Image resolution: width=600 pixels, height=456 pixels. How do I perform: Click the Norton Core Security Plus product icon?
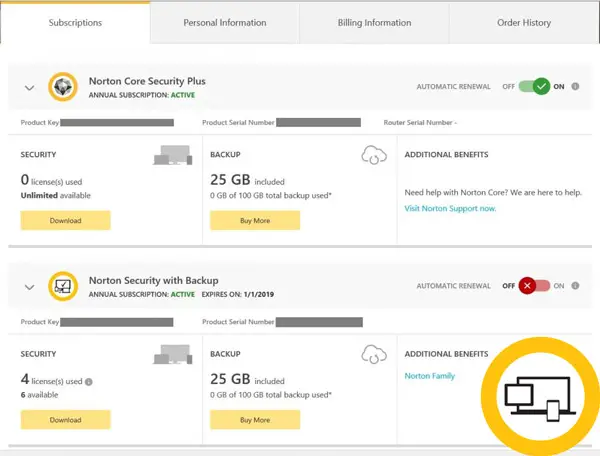click(65, 87)
